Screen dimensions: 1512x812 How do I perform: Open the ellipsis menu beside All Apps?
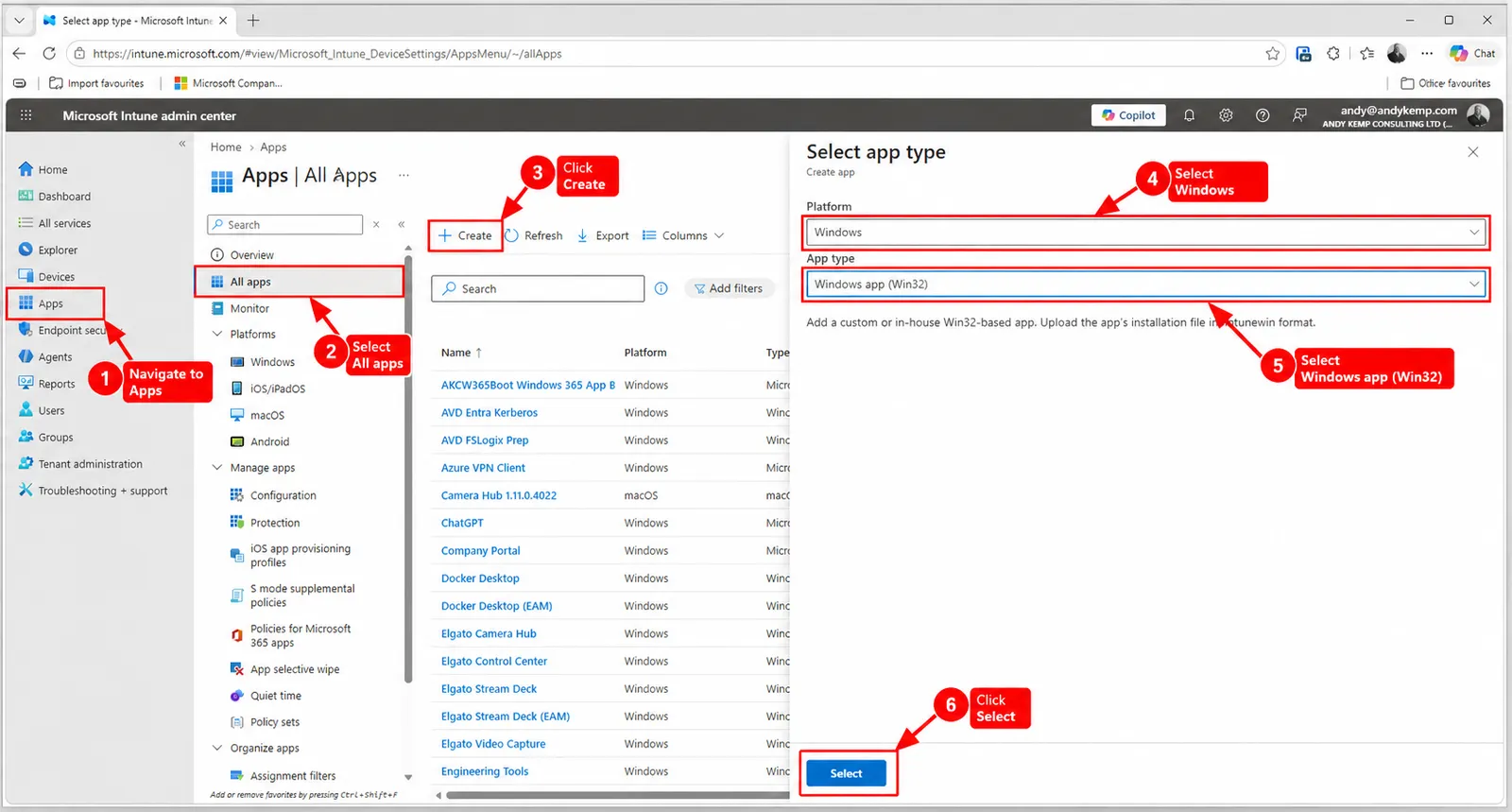click(404, 176)
